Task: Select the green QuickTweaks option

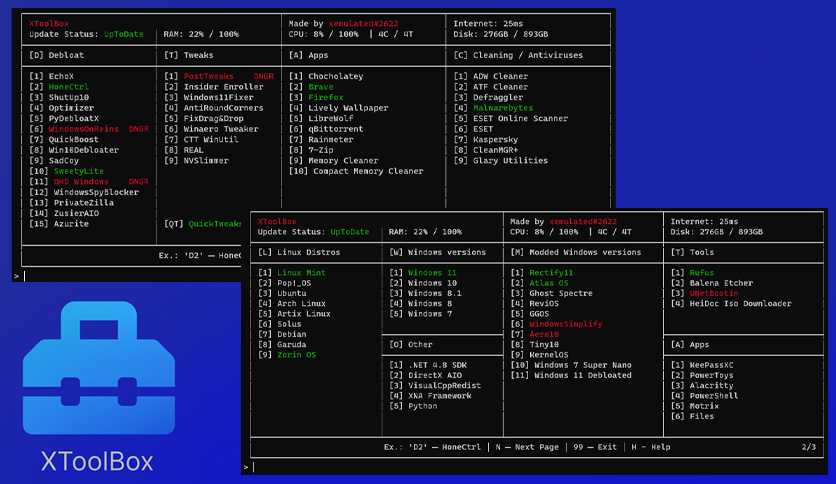Action: 203,224
